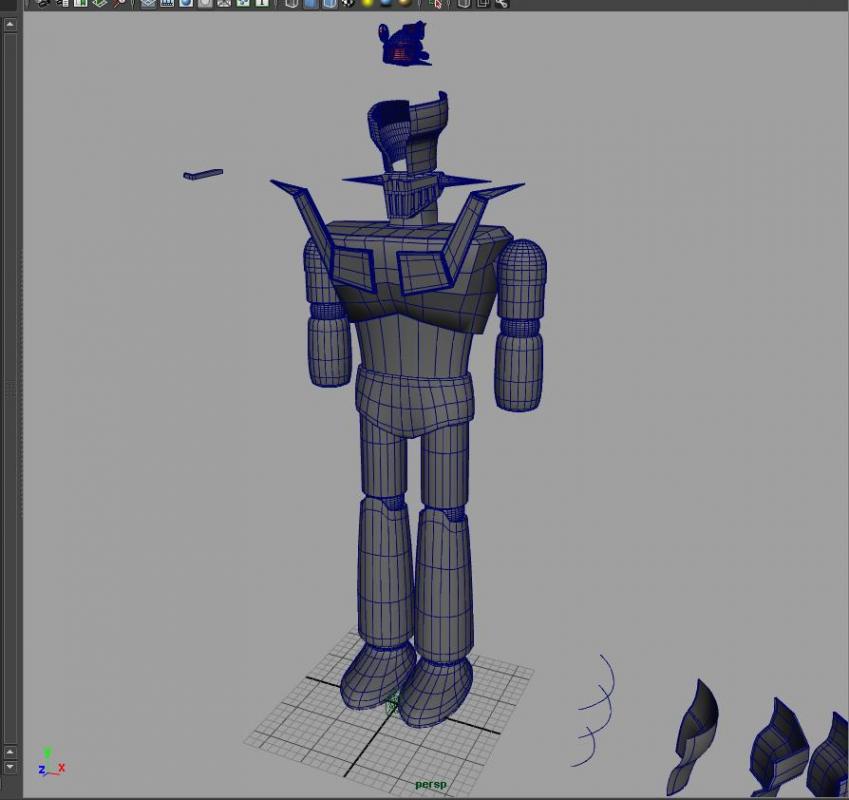
Task: Click the XYZ view axis indicator
Action: tap(51, 762)
